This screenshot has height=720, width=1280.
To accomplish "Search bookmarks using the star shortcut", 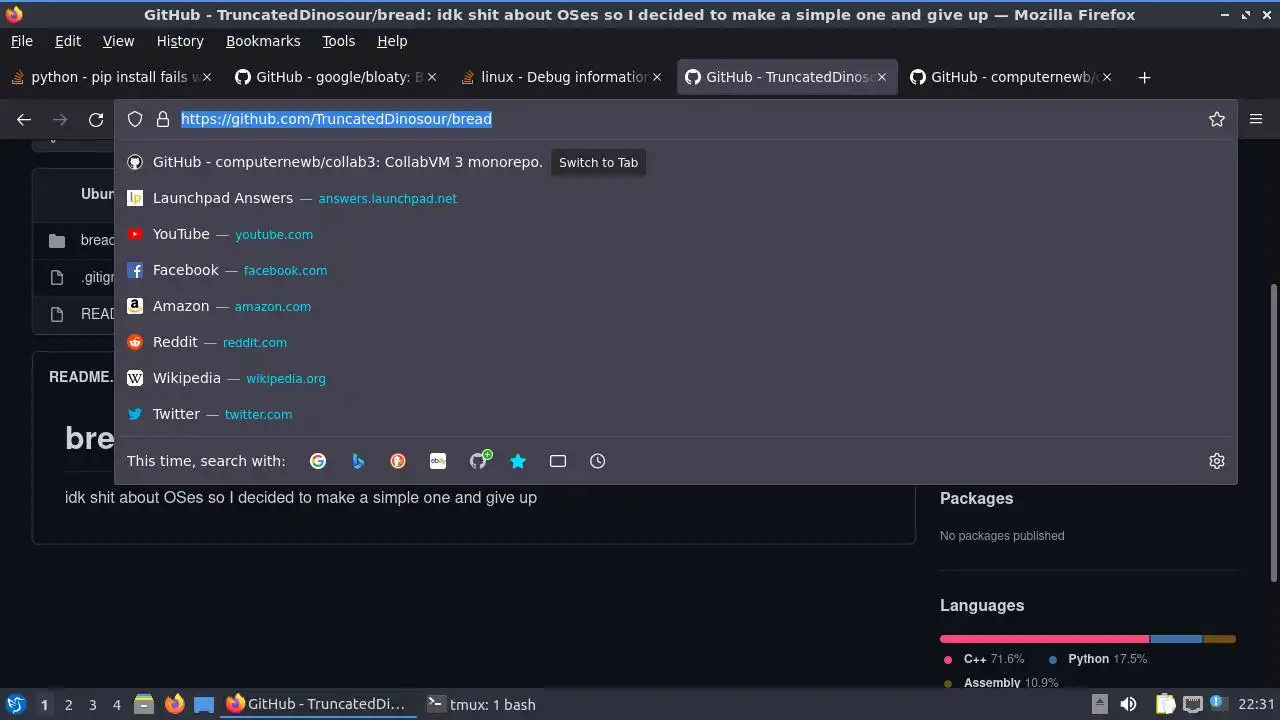I will pos(518,461).
